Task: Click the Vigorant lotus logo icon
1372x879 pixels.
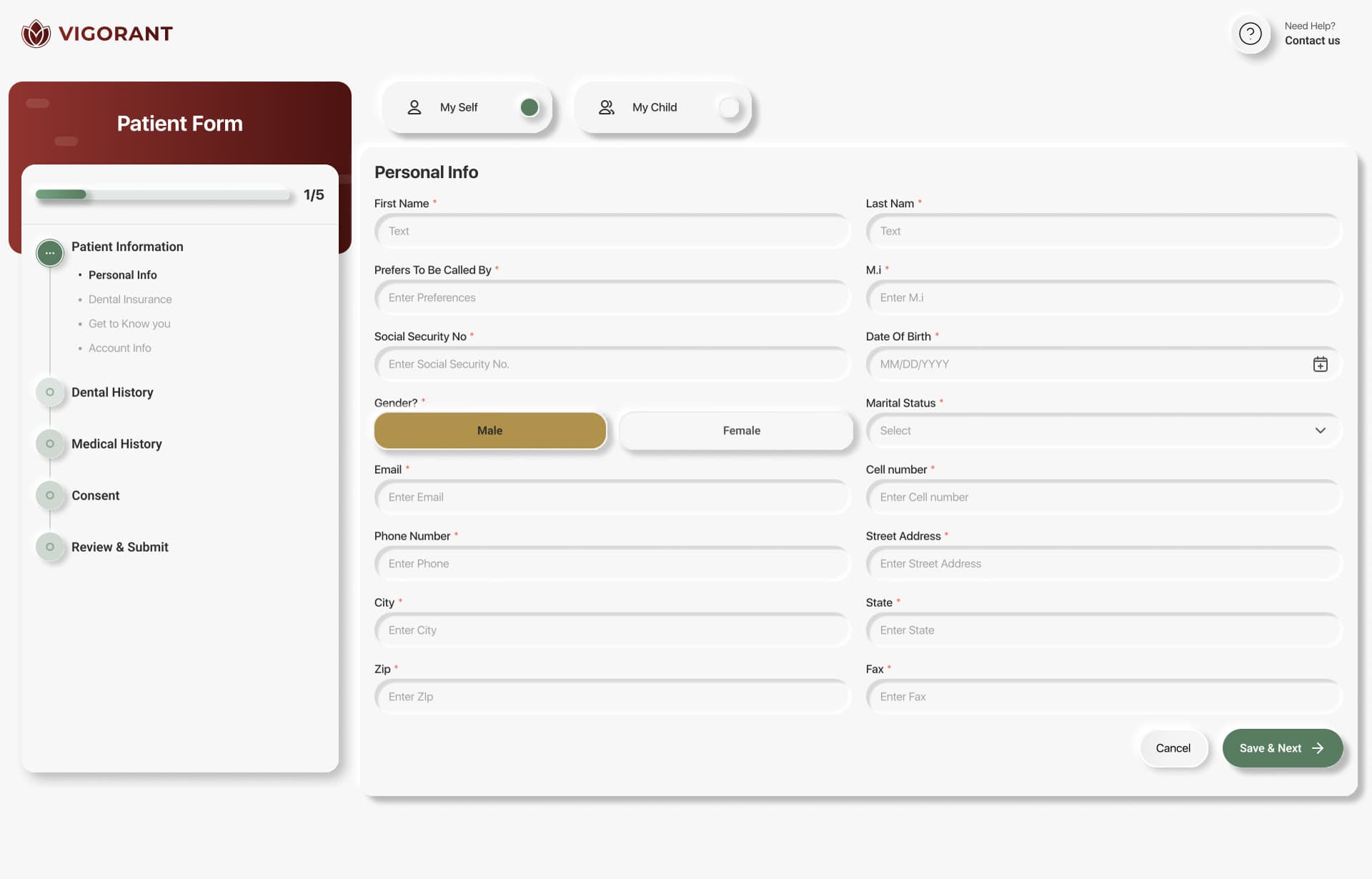Action: (x=36, y=34)
